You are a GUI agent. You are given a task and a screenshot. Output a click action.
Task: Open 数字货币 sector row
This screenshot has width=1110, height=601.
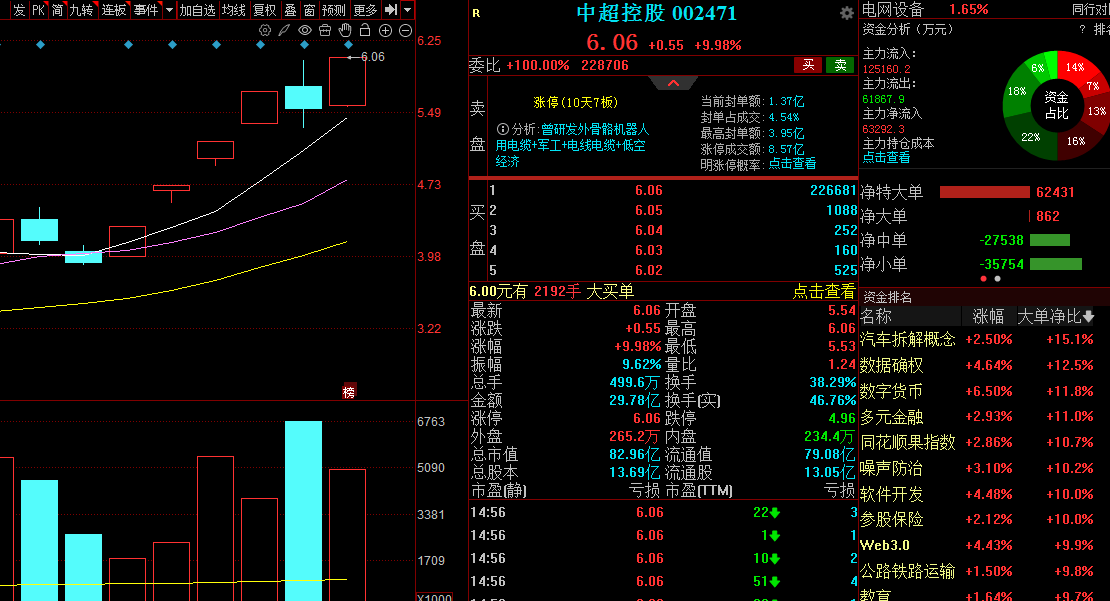click(984, 391)
